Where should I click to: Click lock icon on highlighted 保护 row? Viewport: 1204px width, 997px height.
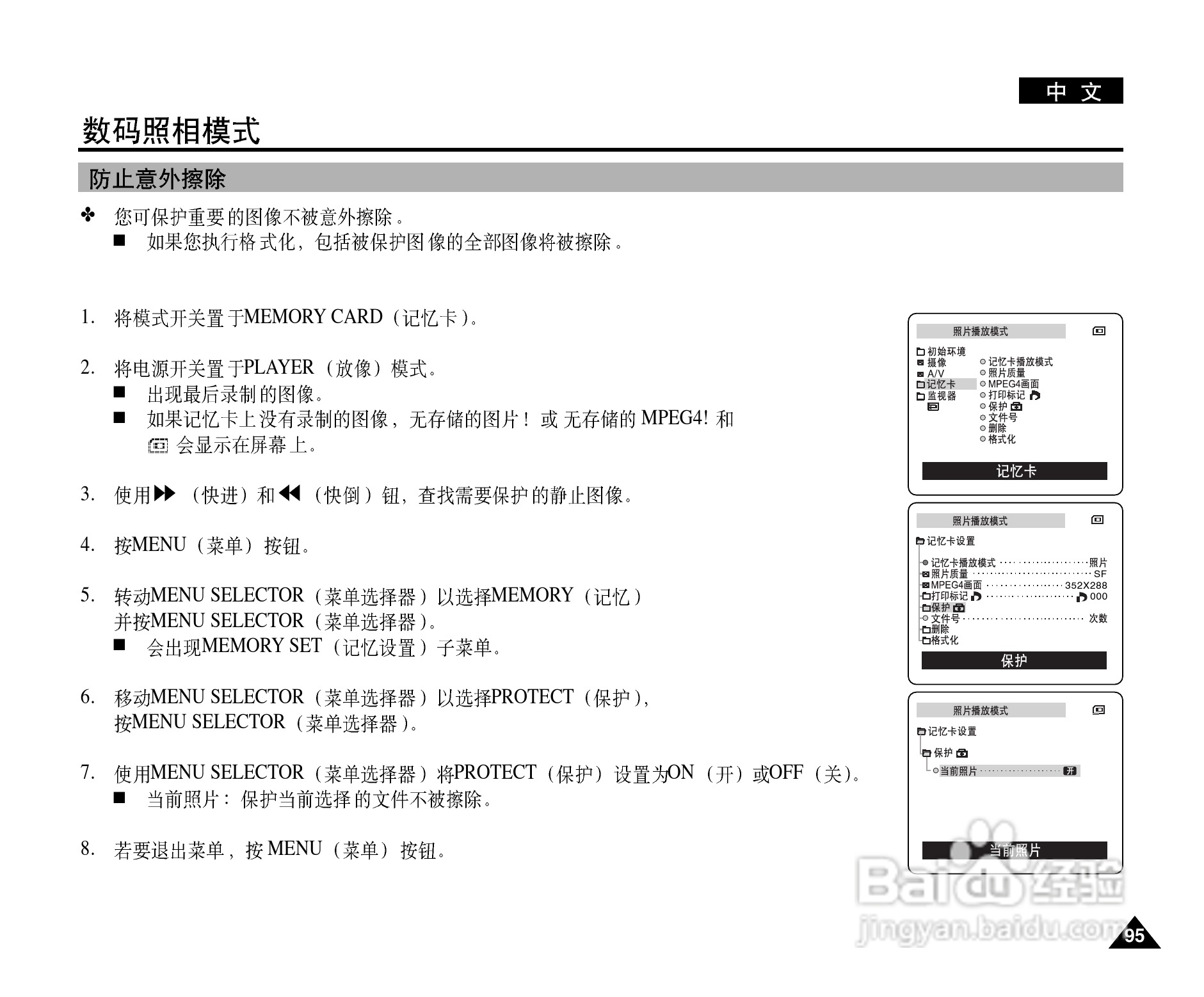[x=959, y=608]
